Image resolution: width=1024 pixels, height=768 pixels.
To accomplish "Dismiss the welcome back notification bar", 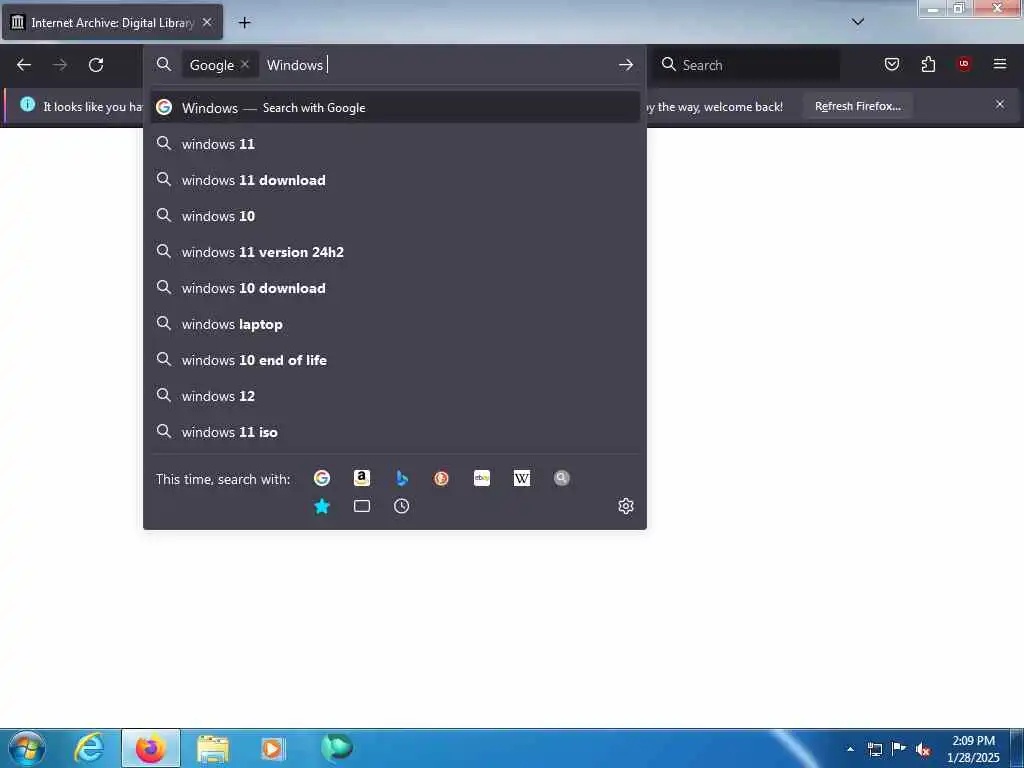I will 1000,104.
